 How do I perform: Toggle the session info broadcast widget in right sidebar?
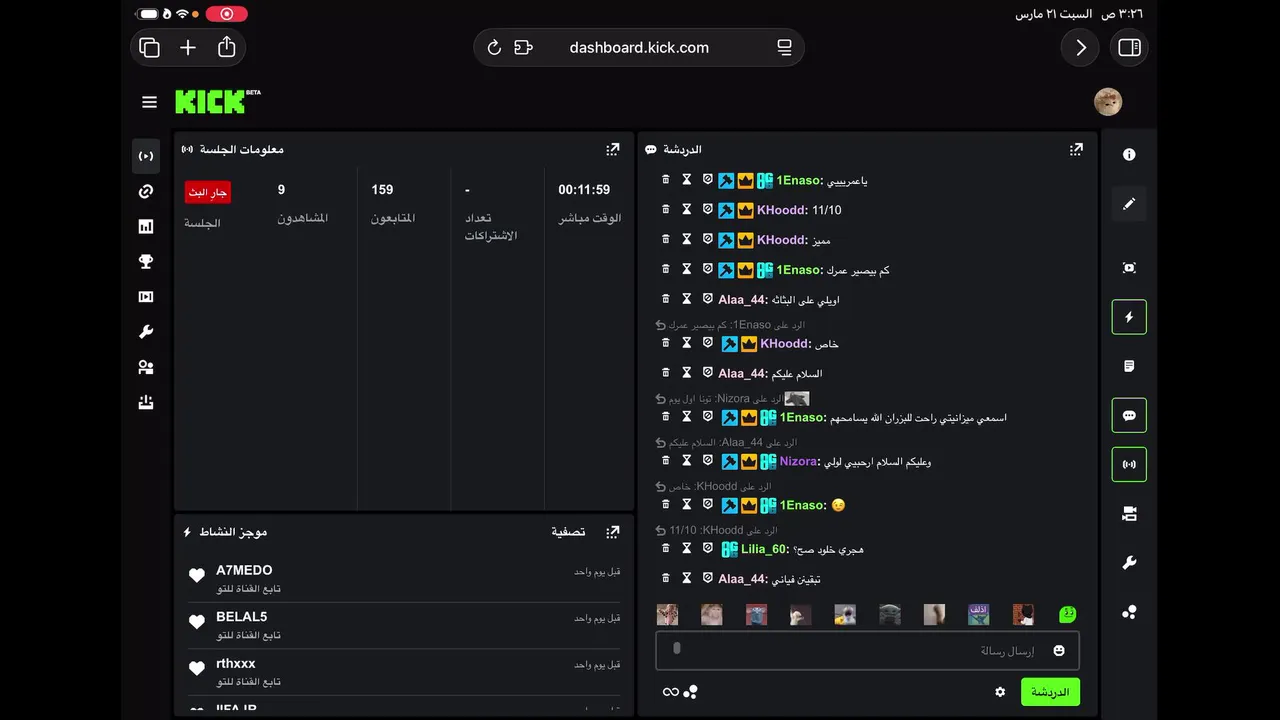click(1129, 465)
